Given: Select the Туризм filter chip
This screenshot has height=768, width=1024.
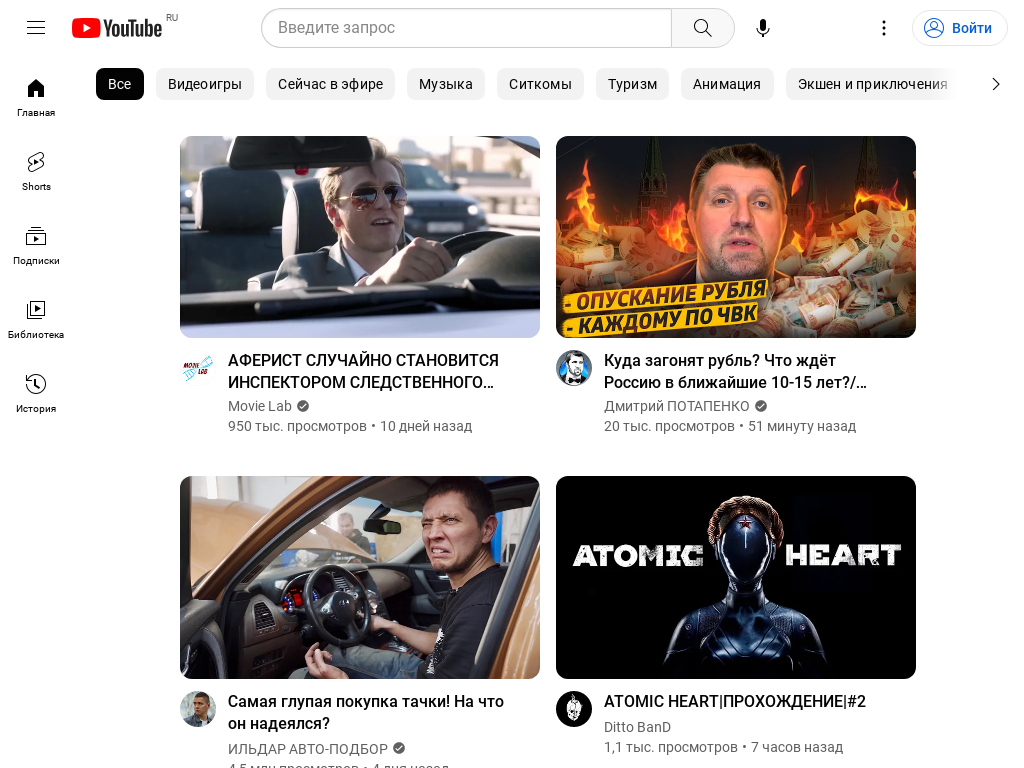Looking at the screenshot, I should tap(632, 84).
